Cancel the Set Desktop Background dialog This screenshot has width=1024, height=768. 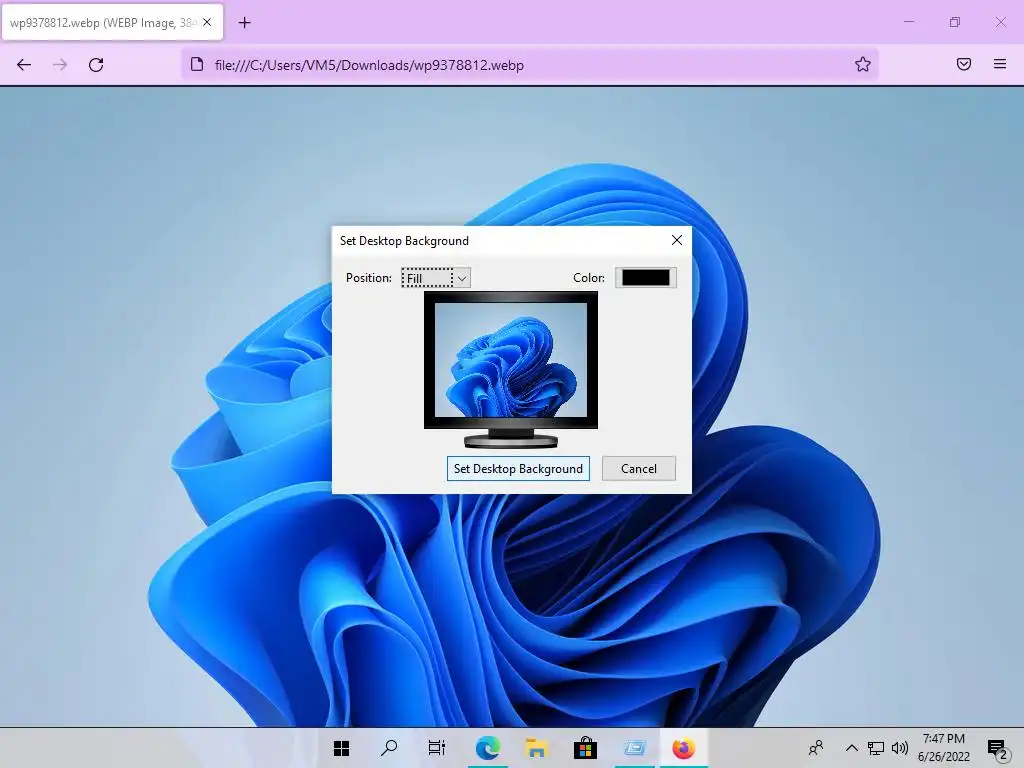[639, 469]
